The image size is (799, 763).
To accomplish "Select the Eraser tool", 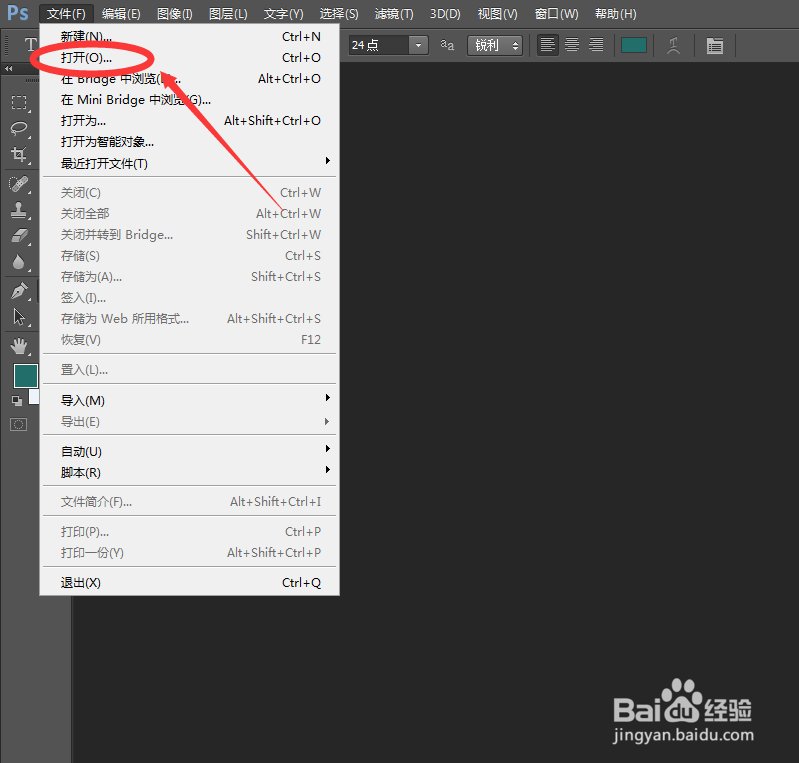I will (x=19, y=235).
